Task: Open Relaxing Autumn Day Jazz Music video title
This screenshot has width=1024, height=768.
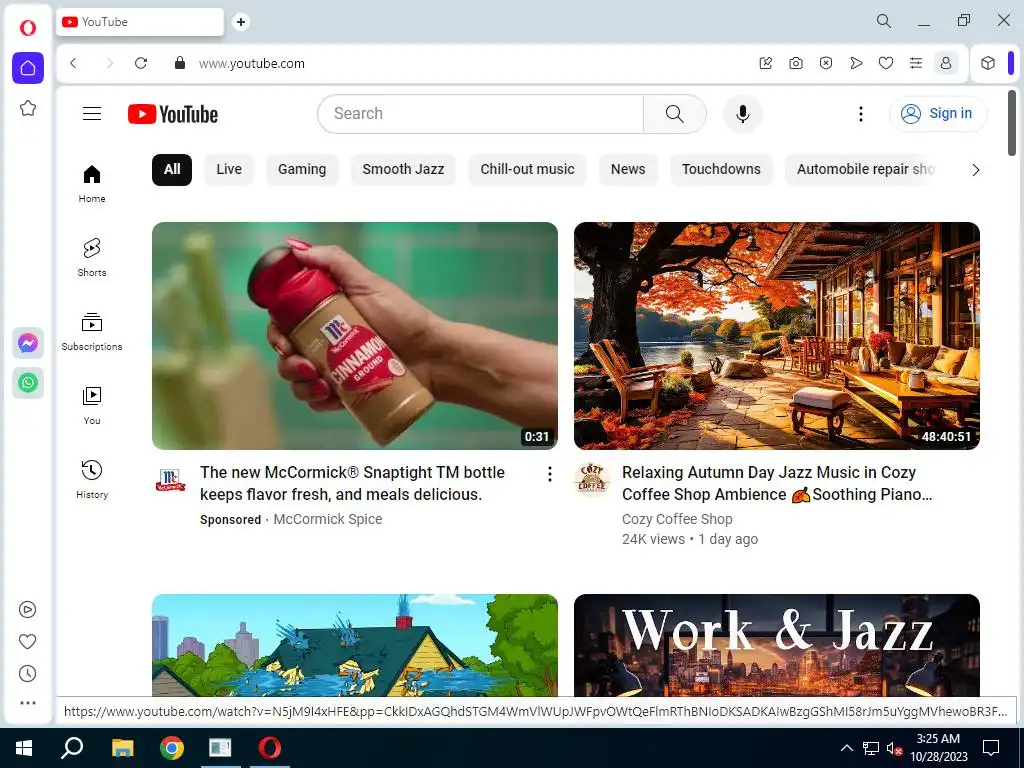Action: 777,483
